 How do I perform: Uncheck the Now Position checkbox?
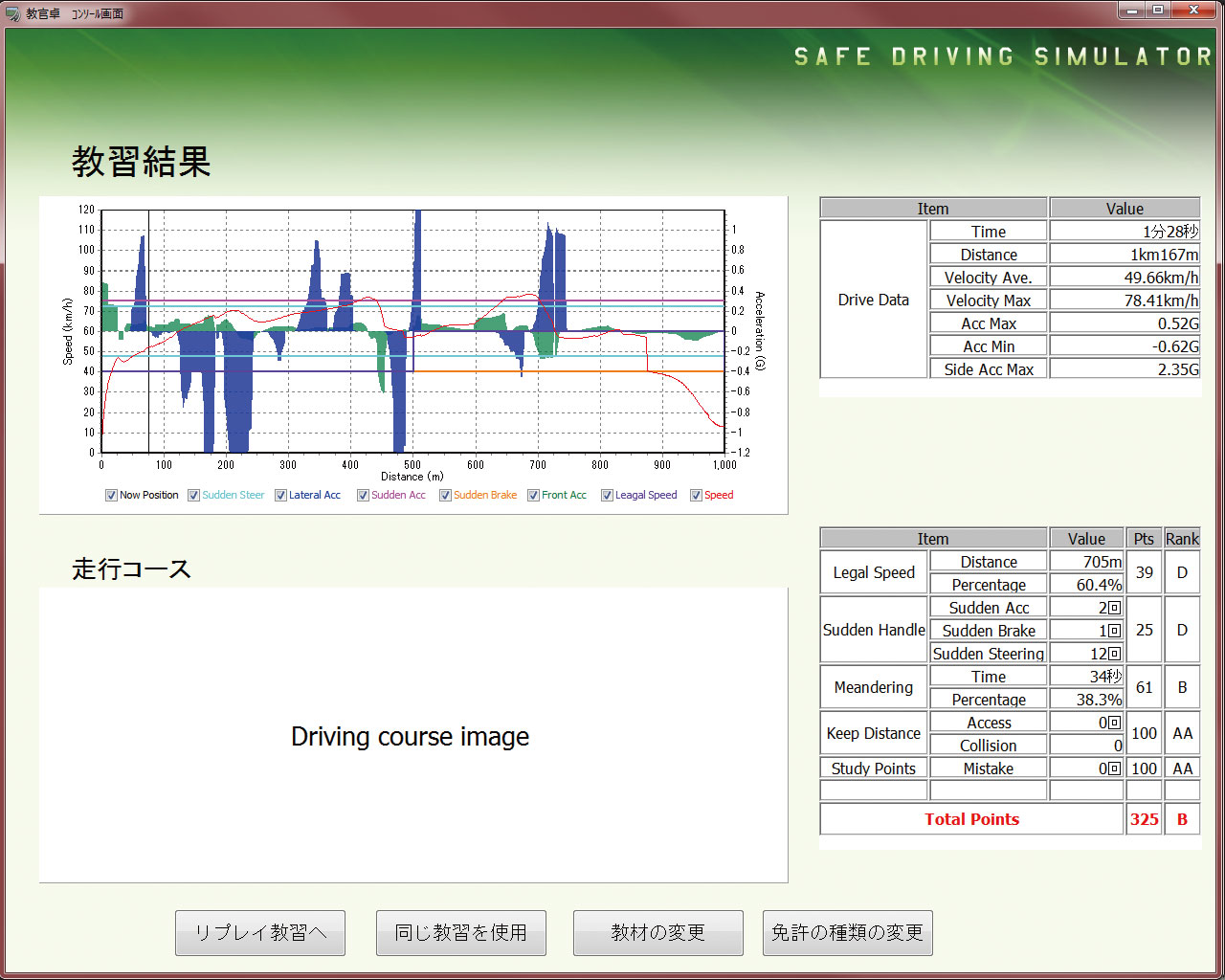[x=111, y=495]
